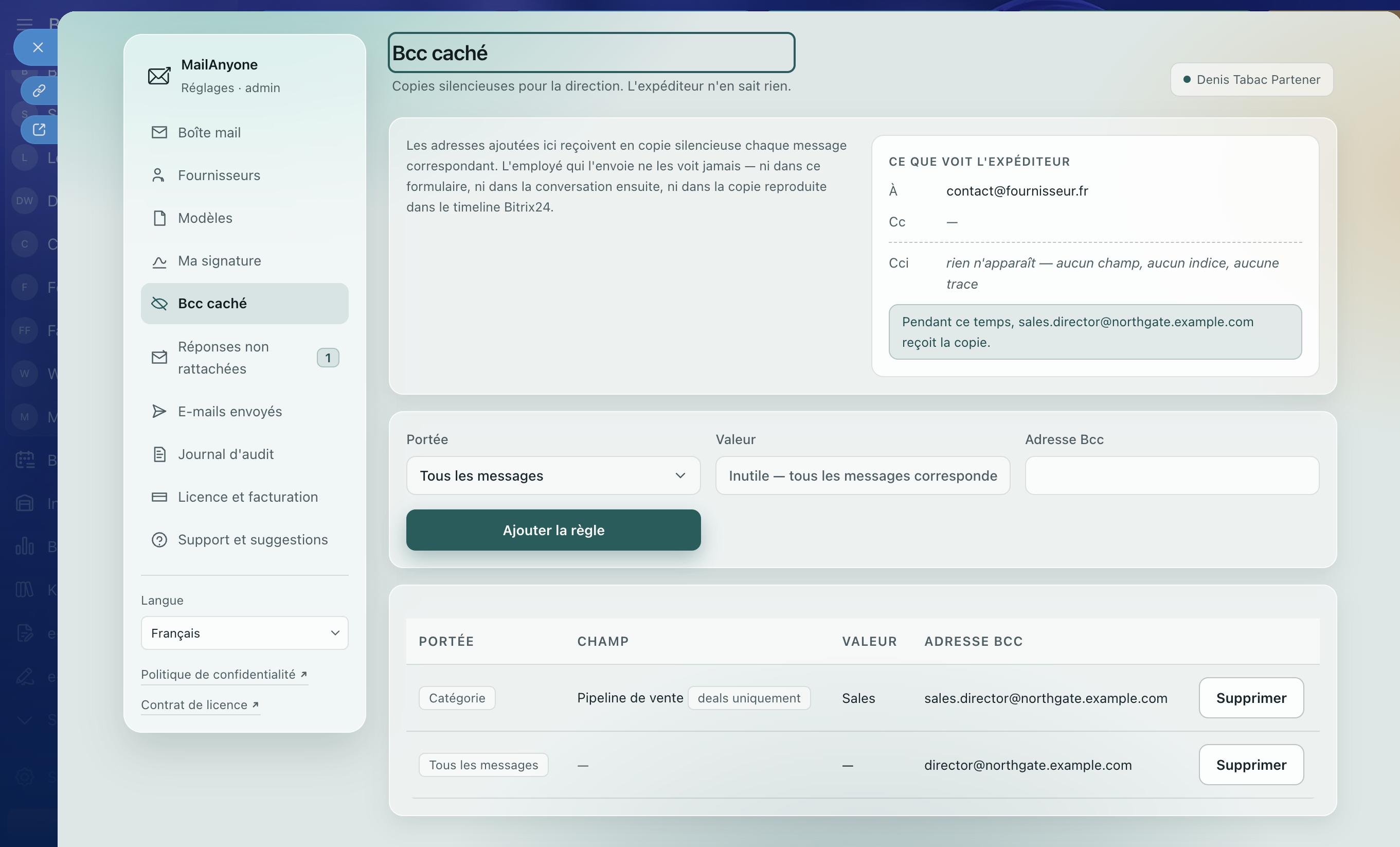Delete the sales.director rule with Supprimer
The width and height of the screenshot is (1400, 847).
coord(1251,698)
